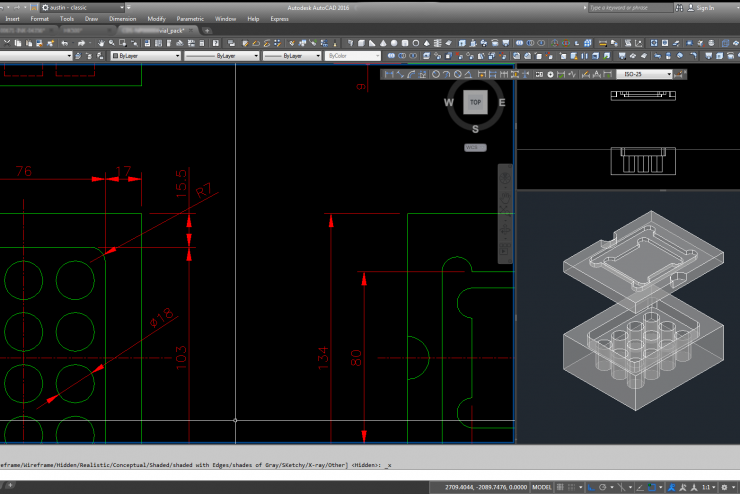Click the WCS label under ViewCube
Image resolution: width=740 pixels, height=494 pixels.
pos(474,147)
